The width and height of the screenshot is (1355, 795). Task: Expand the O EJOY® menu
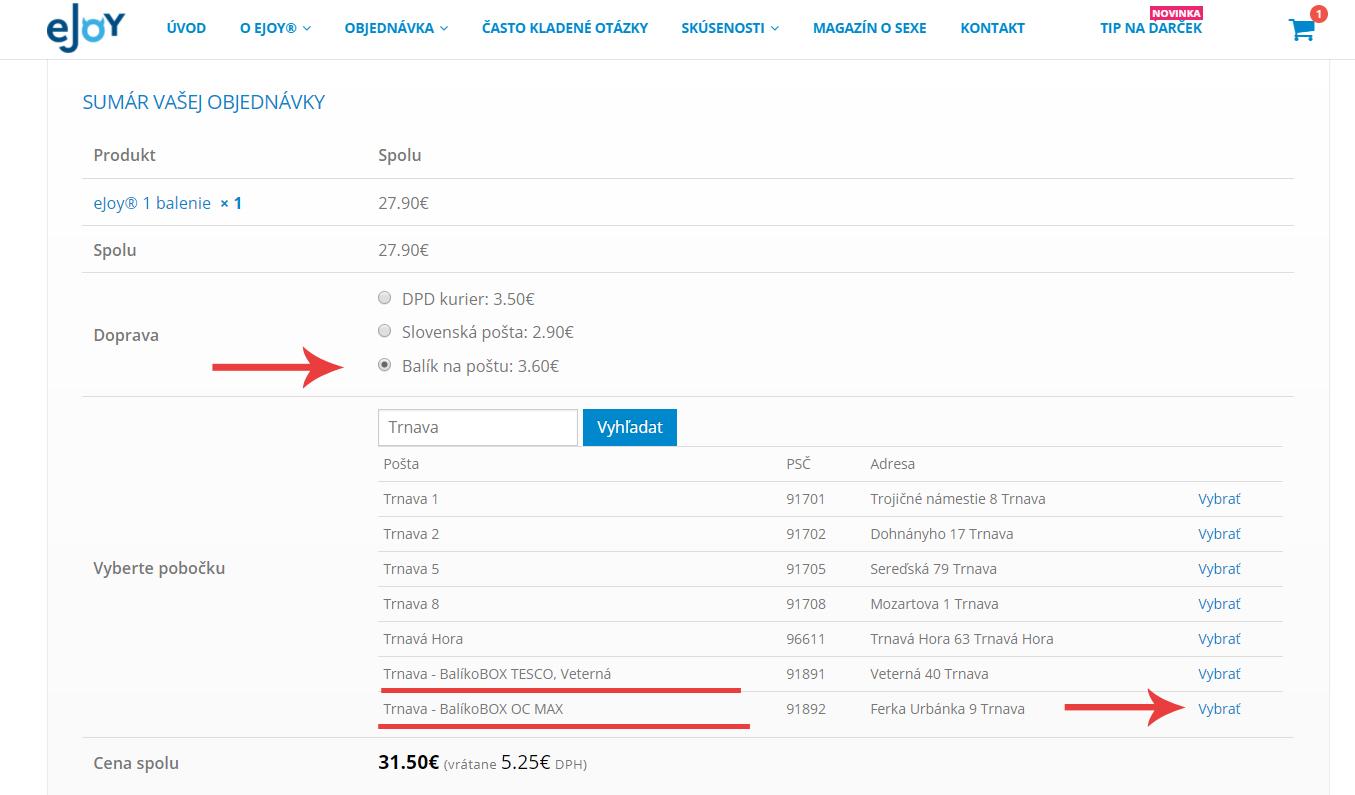(275, 28)
